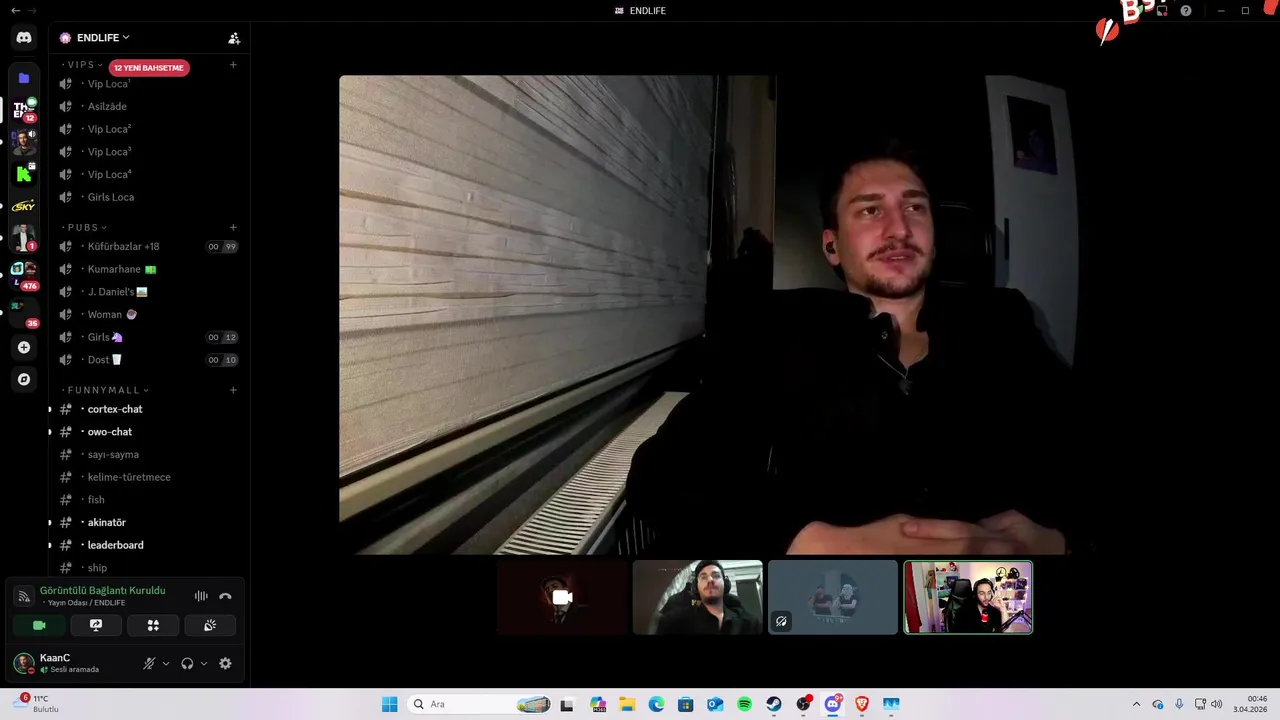Open Steam from the taskbar

coord(774,704)
